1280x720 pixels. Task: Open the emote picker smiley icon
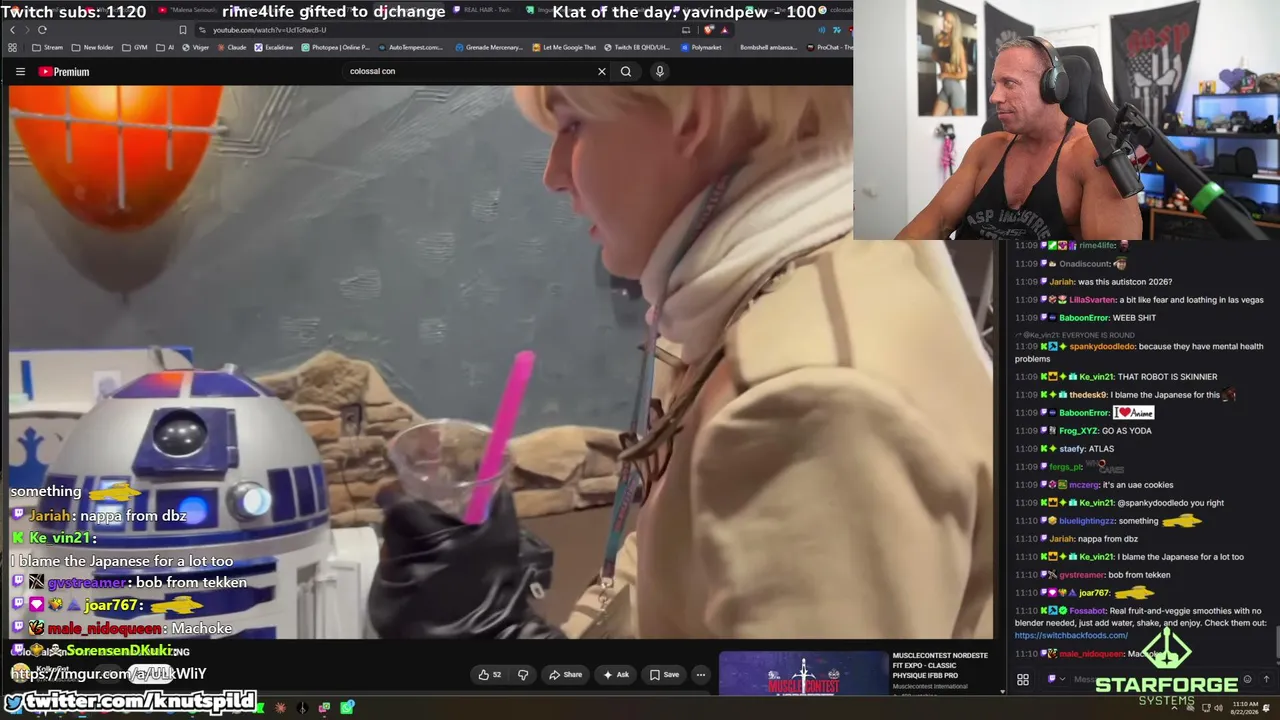1247,680
